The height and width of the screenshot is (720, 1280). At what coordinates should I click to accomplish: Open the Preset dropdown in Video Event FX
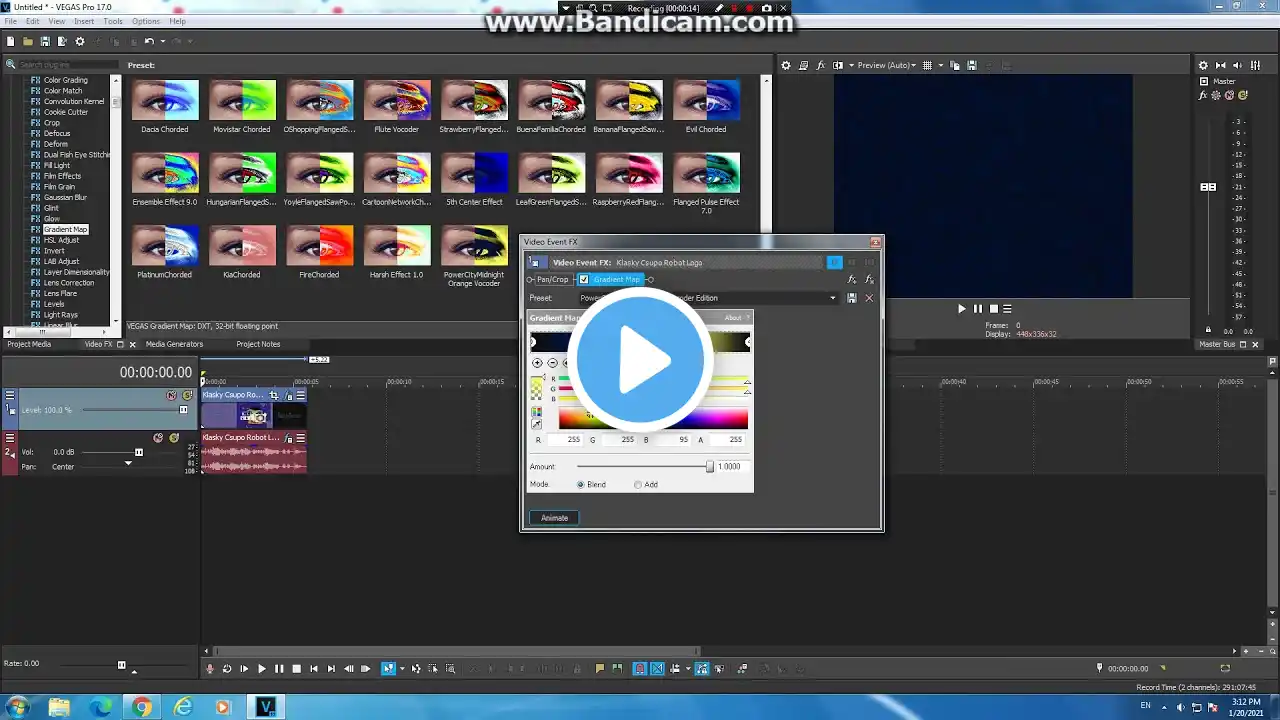click(x=832, y=298)
